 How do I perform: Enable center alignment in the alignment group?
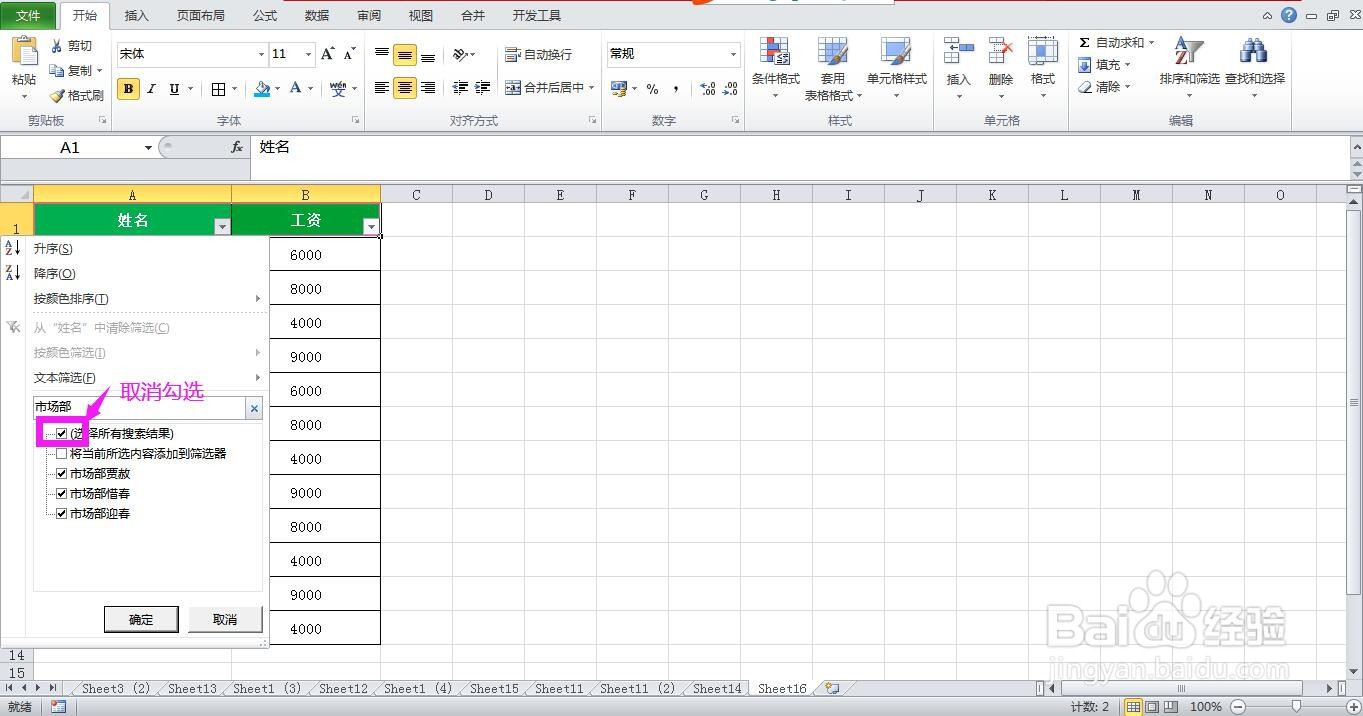[x=404, y=88]
